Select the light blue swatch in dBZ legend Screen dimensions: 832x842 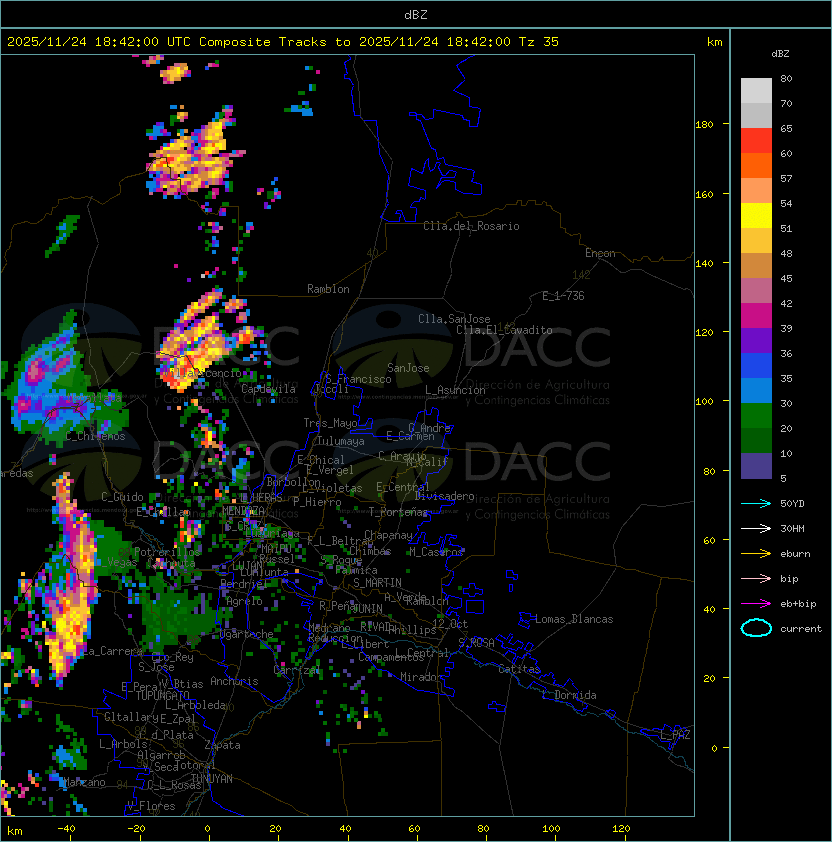point(756,390)
